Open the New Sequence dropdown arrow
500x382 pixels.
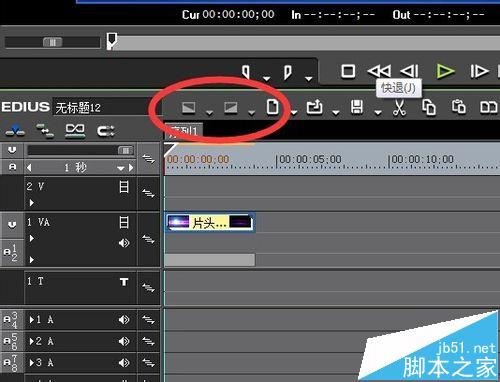click(294, 113)
